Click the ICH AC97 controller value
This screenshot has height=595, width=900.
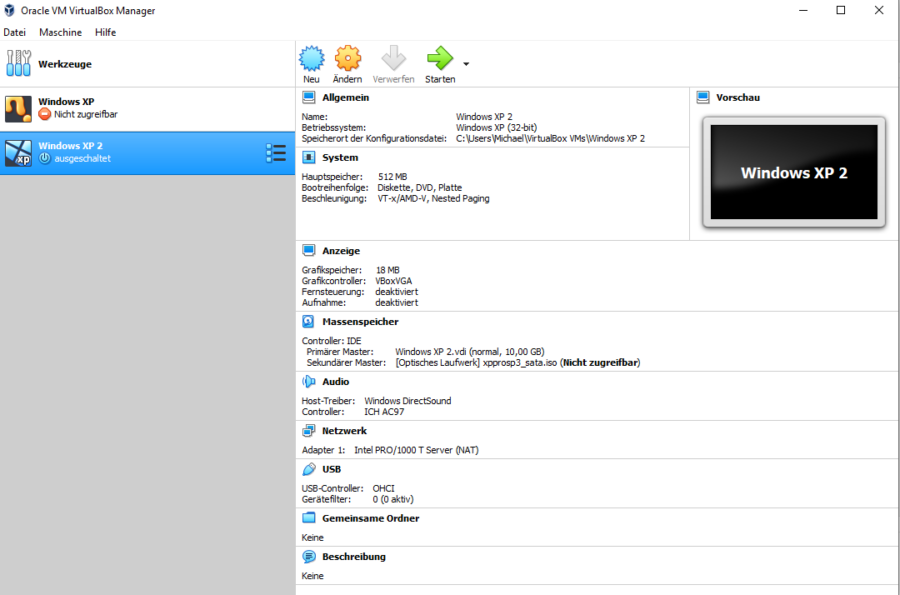(384, 411)
